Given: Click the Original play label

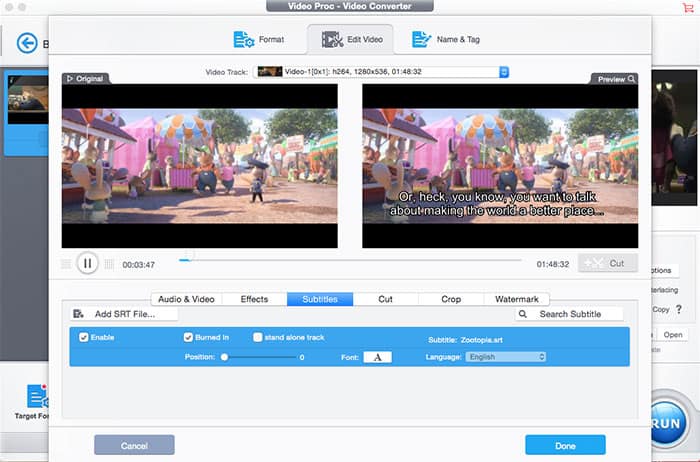Looking at the screenshot, I should click(85, 79).
